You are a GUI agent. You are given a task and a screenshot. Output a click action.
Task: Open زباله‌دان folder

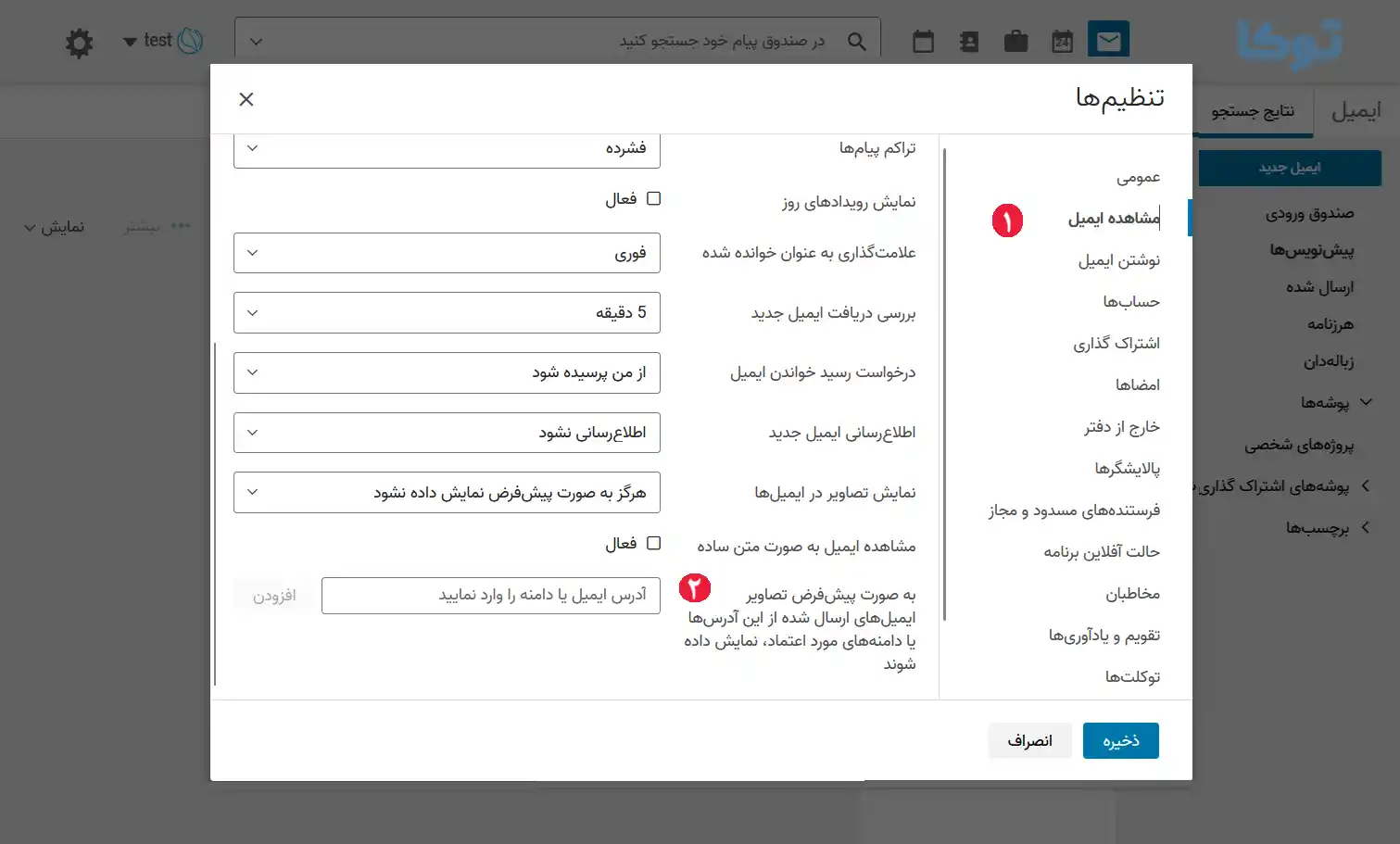point(1329,361)
